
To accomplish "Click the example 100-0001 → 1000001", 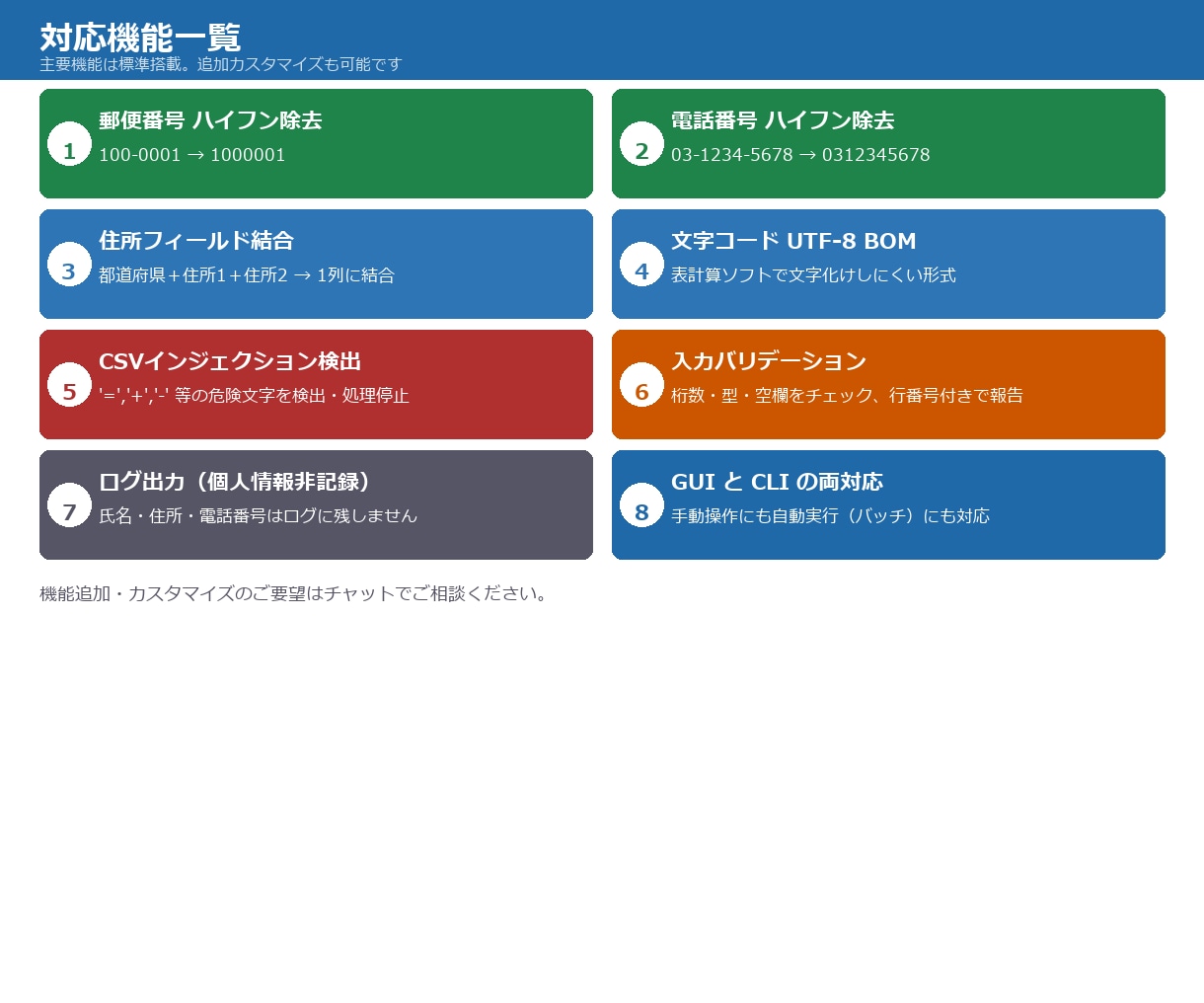I will tap(192, 155).
